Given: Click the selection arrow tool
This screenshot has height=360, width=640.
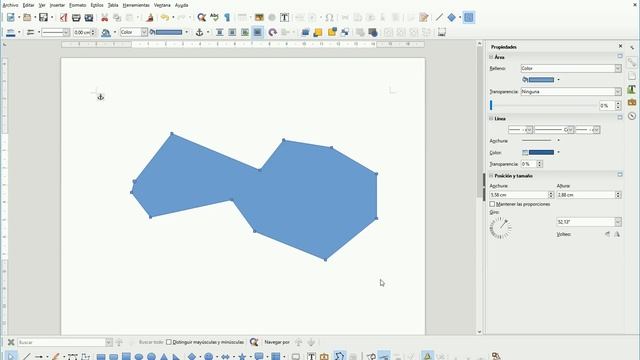Looking at the screenshot, I should pos(11,356).
